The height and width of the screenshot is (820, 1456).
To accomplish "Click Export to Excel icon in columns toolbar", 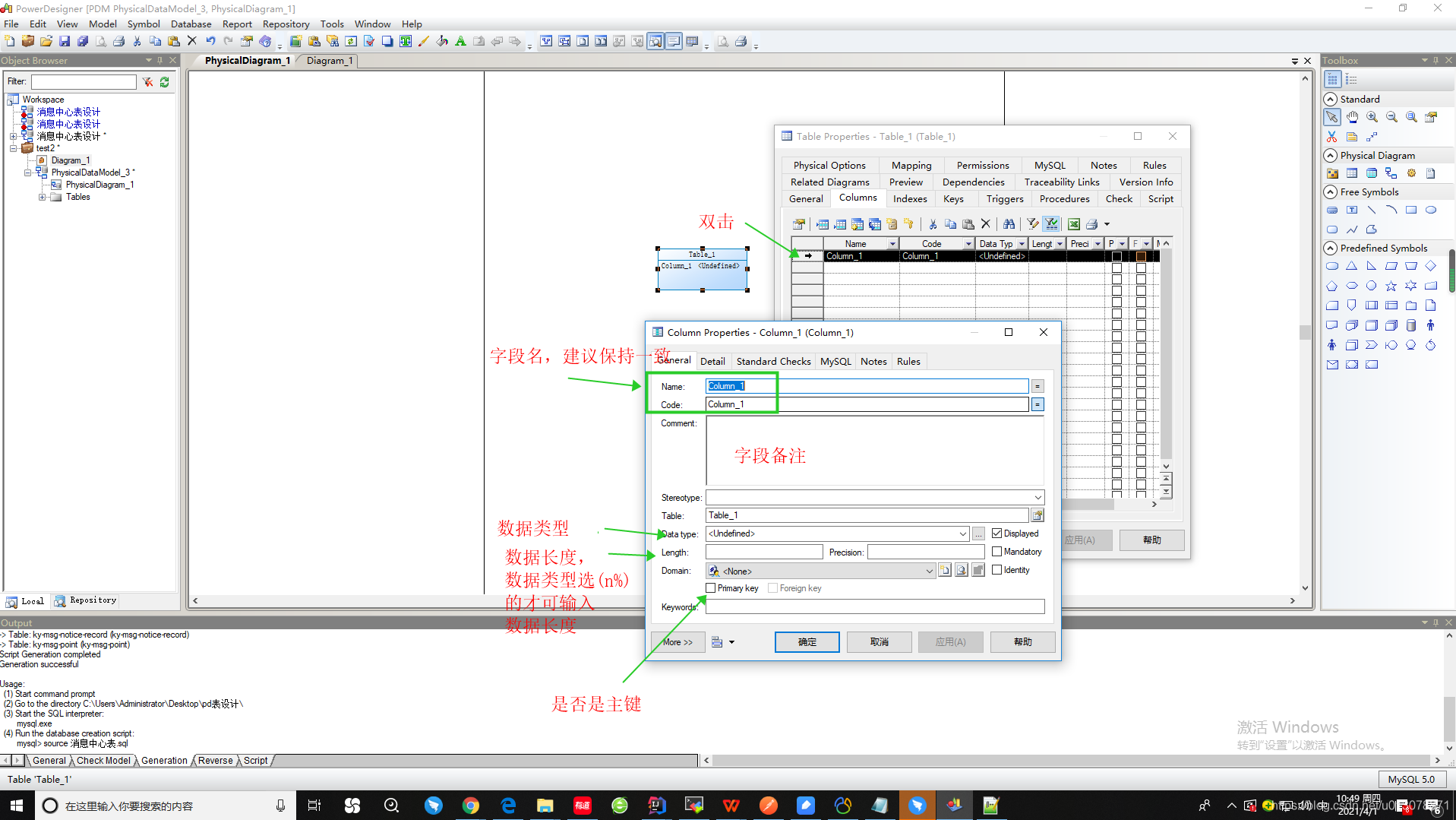I will (1074, 224).
